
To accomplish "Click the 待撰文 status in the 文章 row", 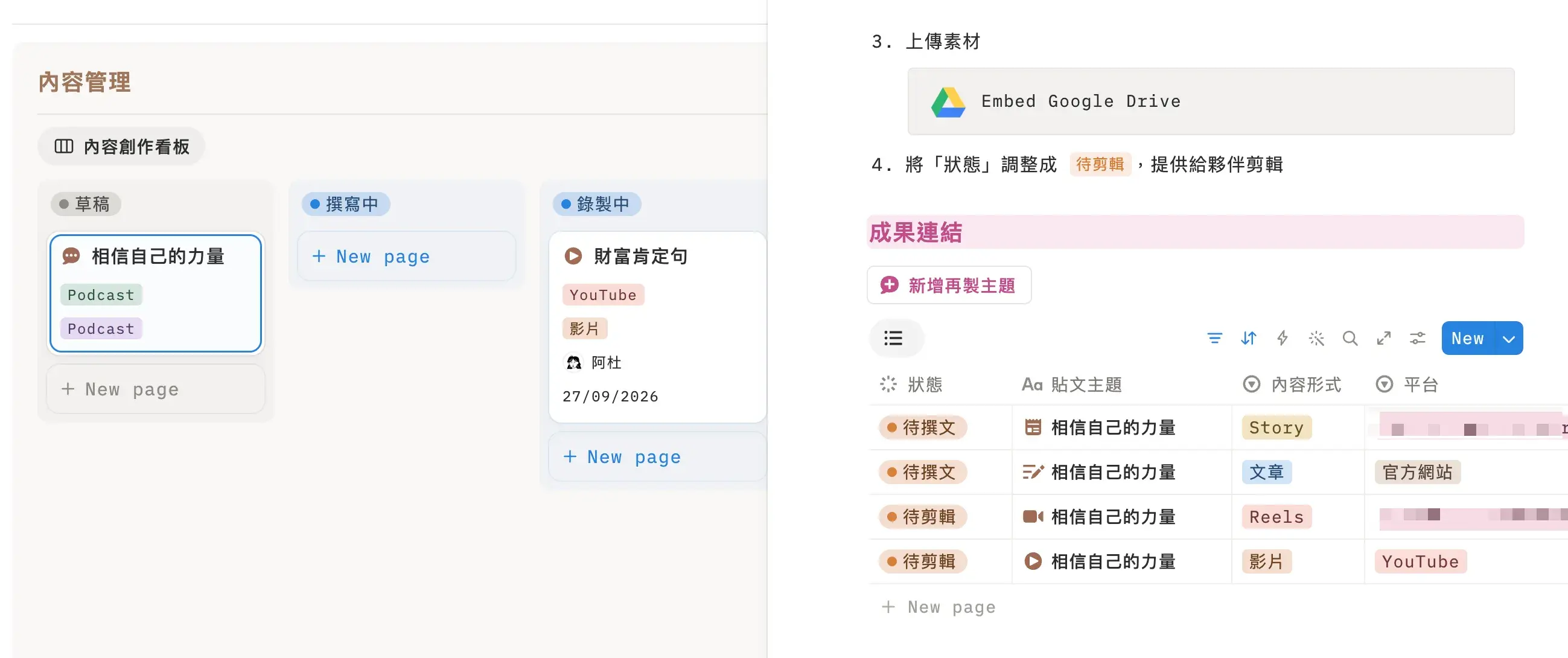I will pos(923,472).
